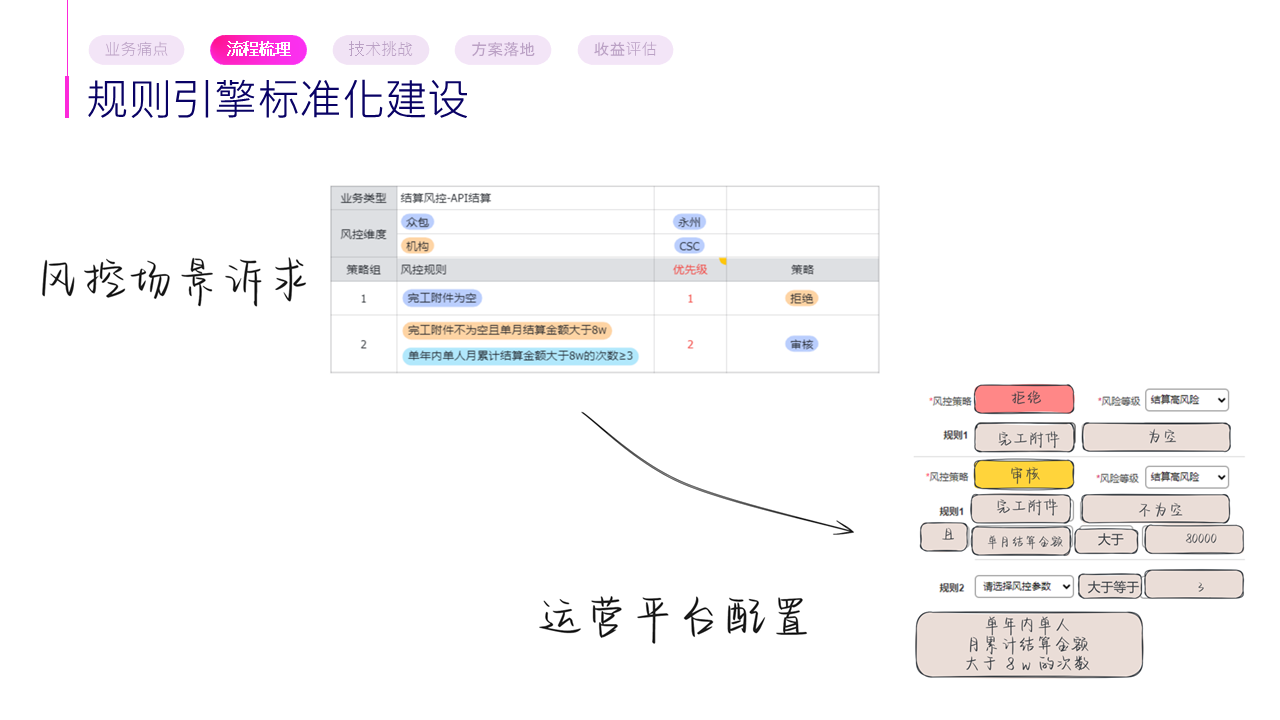
Task: Open the 风险等级 dropdown beside 审核
Action: [1186, 478]
